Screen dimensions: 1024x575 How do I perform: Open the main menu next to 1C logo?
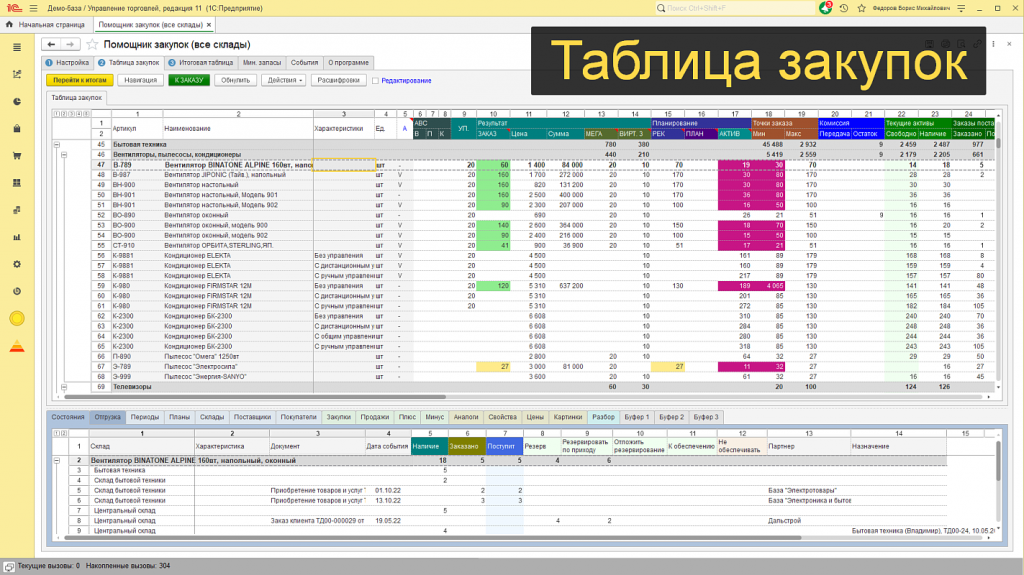click(33, 8)
